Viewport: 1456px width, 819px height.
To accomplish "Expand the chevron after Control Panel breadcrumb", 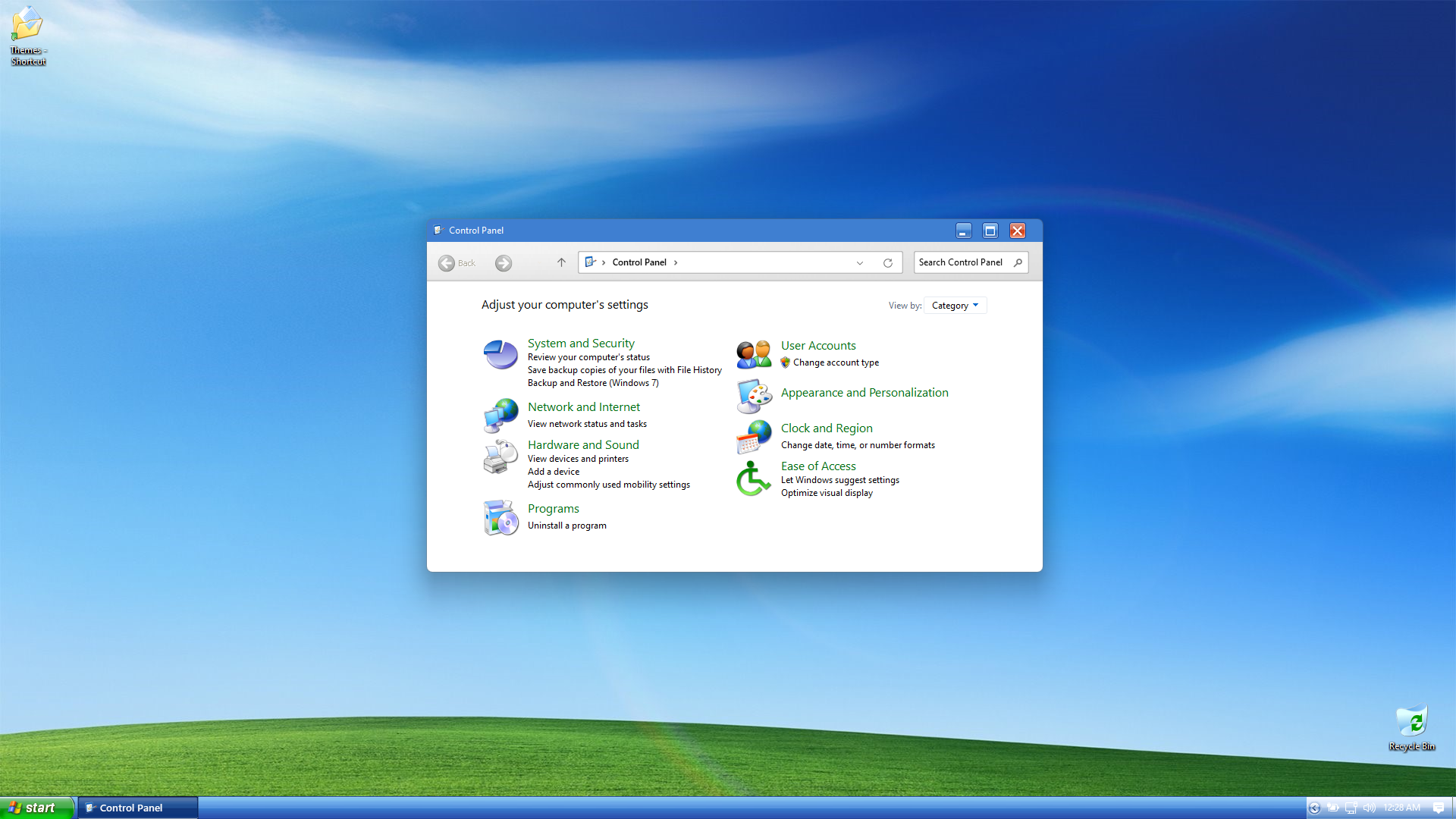I will coord(676,262).
